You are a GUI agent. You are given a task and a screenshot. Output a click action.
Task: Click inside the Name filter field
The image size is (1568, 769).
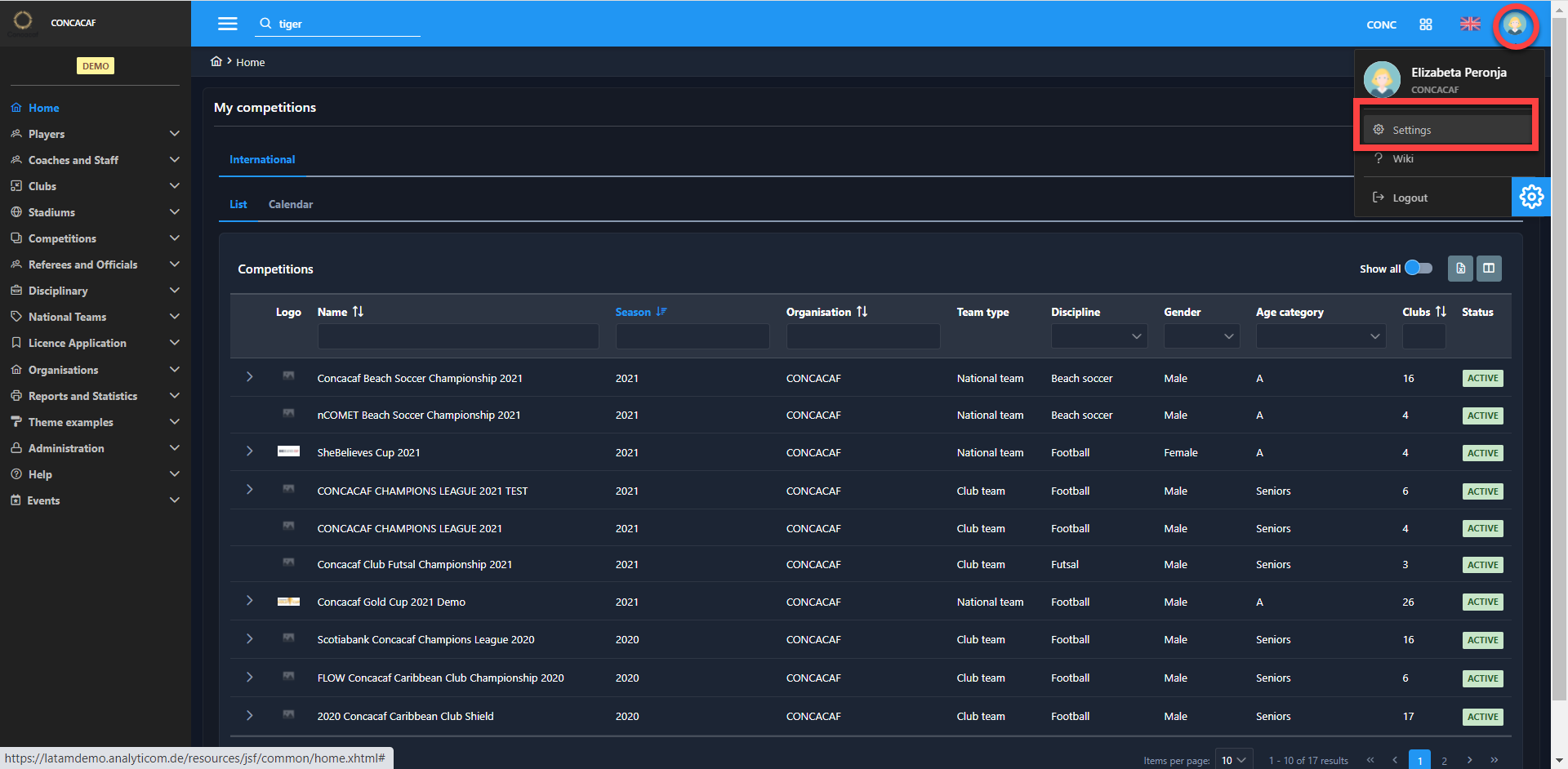click(x=457, y=336)
